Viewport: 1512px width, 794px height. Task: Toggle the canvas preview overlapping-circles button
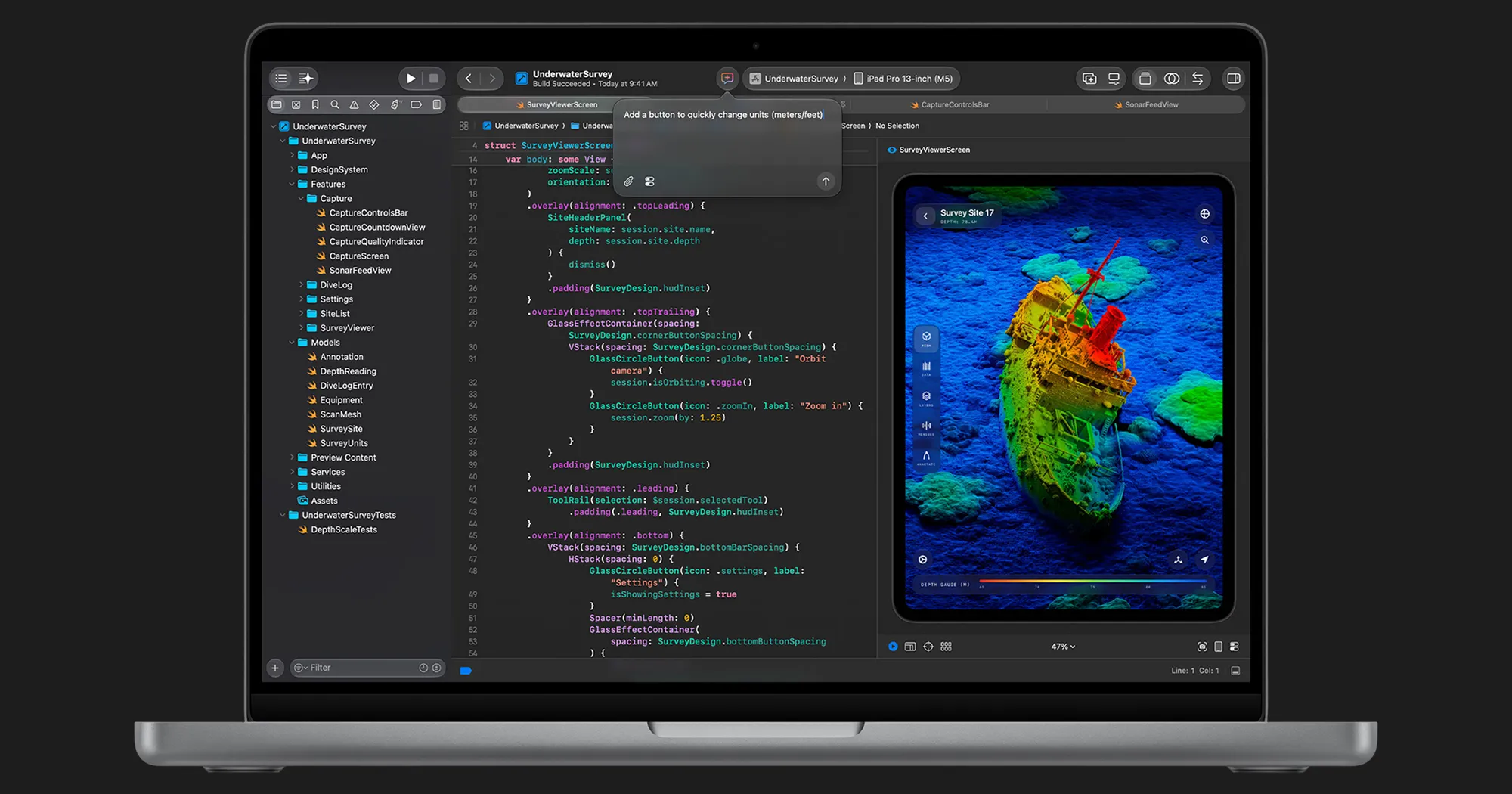pos(1172,79)
